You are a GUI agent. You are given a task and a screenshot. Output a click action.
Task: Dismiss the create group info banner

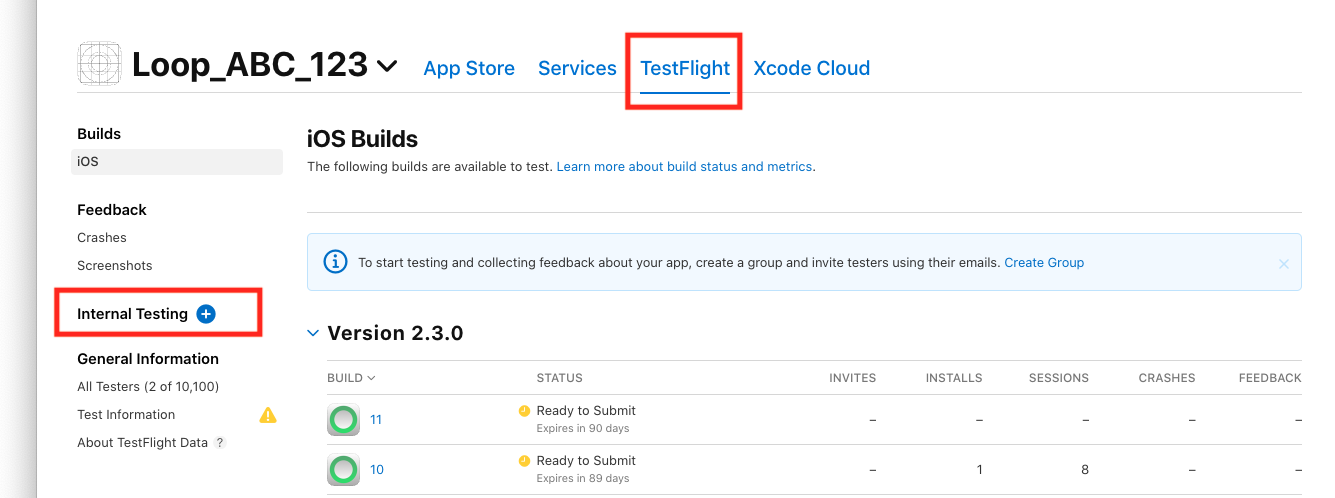point(1283,264)
